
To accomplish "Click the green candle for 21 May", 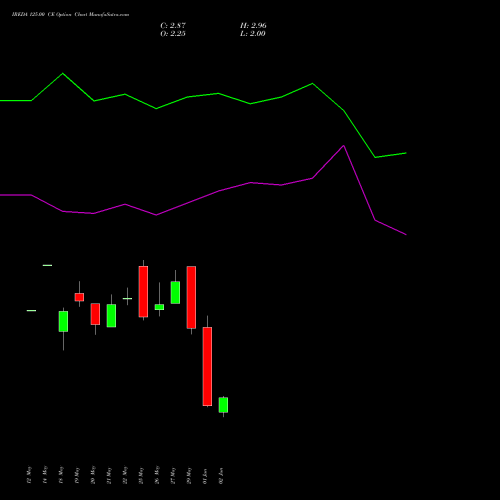I will [x=111, y=315].
